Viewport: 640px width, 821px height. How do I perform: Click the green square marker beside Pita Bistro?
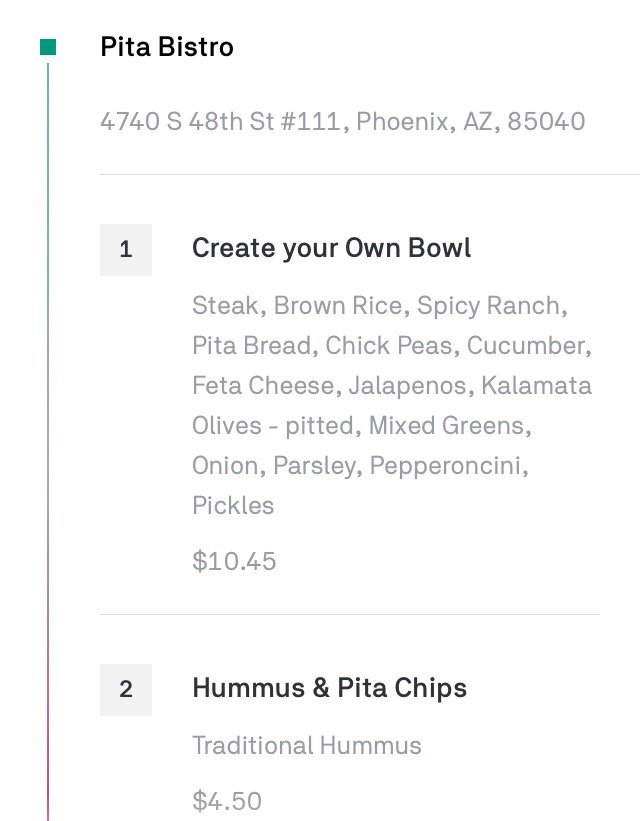pos(48,47)
